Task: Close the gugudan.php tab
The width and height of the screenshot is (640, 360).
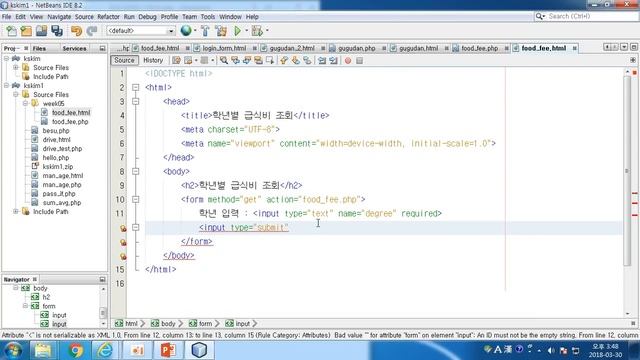Action: click(384, 48)
